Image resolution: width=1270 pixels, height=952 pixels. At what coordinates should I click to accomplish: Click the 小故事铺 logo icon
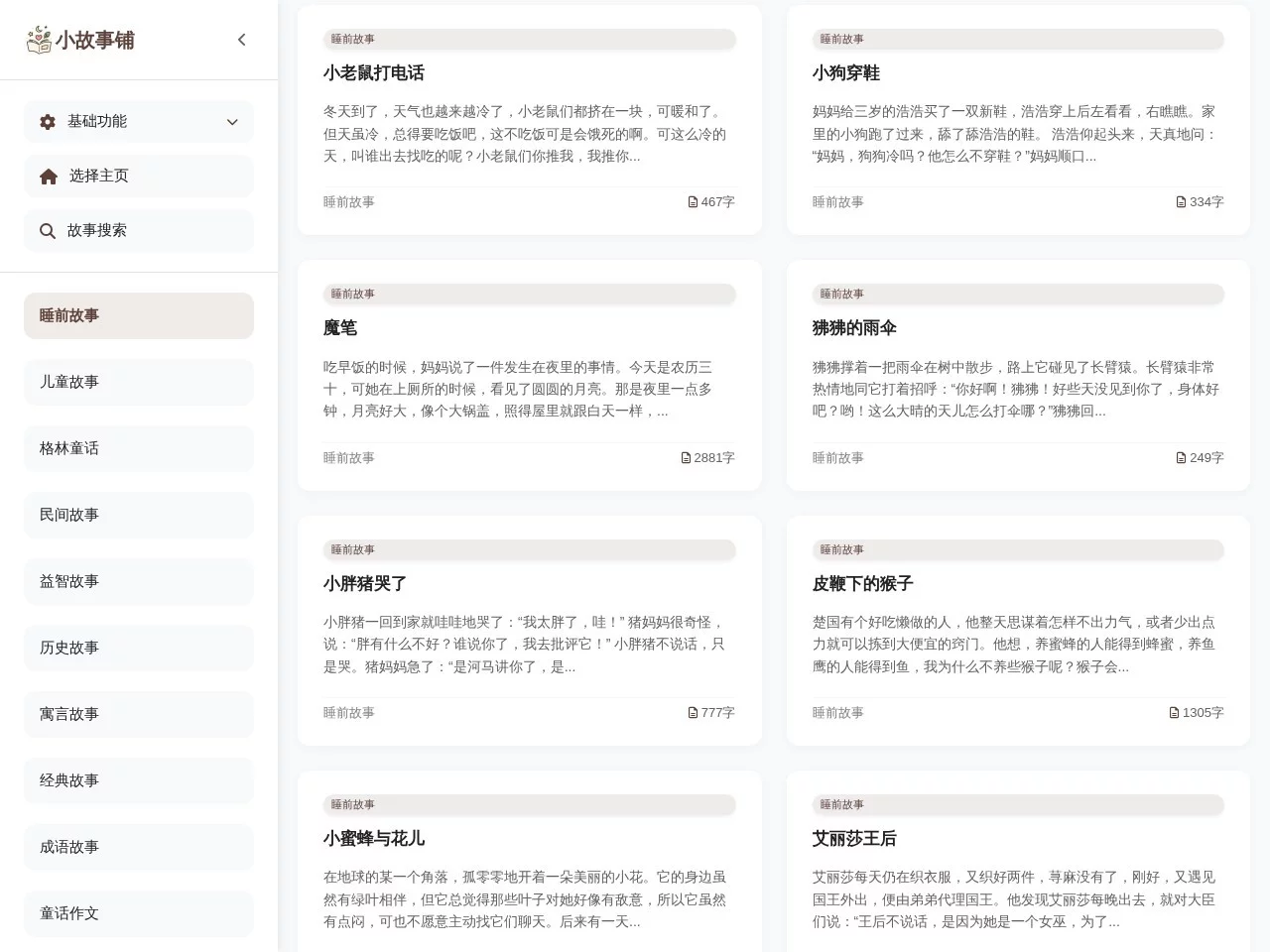coord(39,40)
